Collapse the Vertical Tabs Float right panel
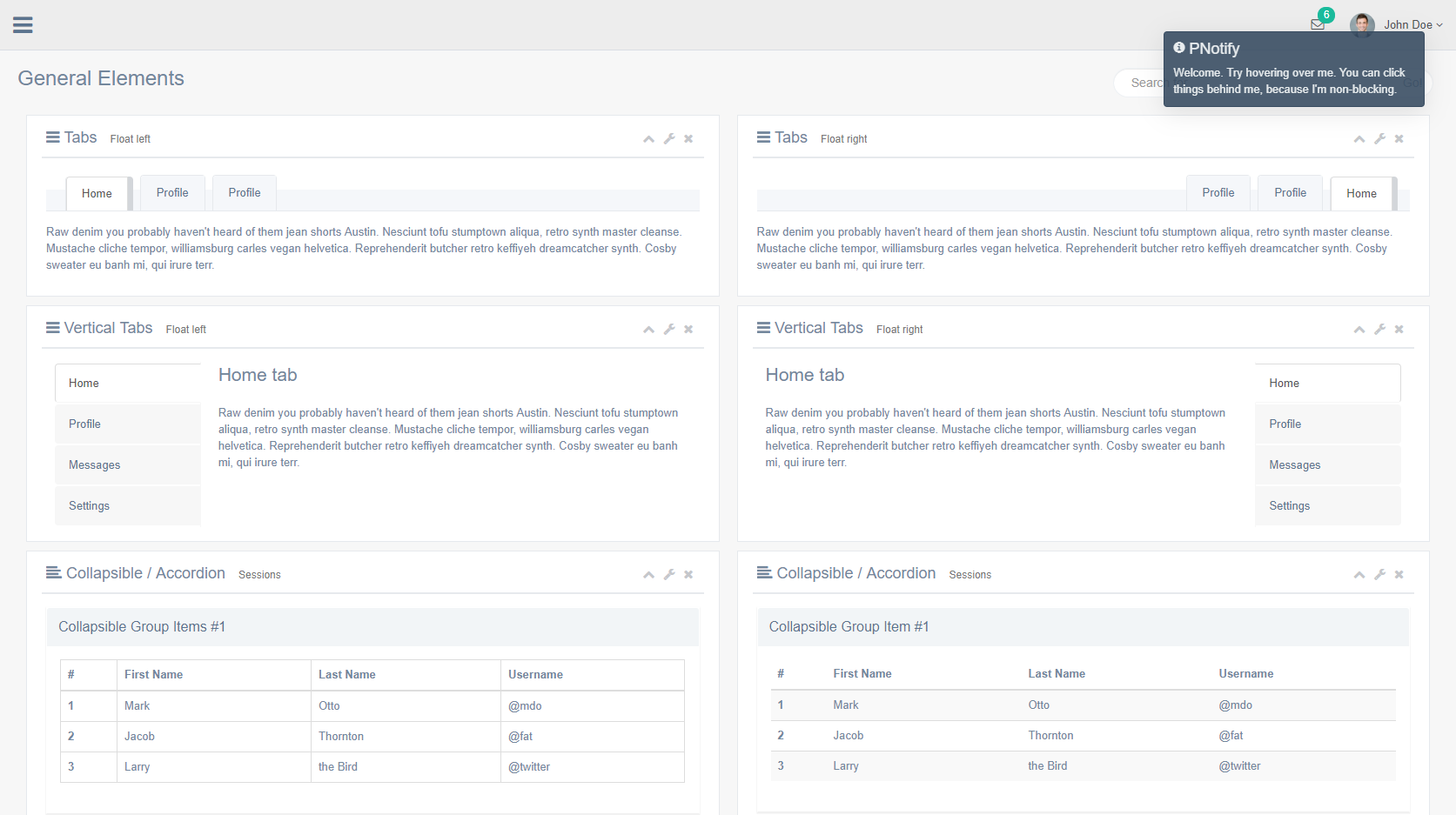Screen dimensions: 1456x815 [x=1359, y=330]
